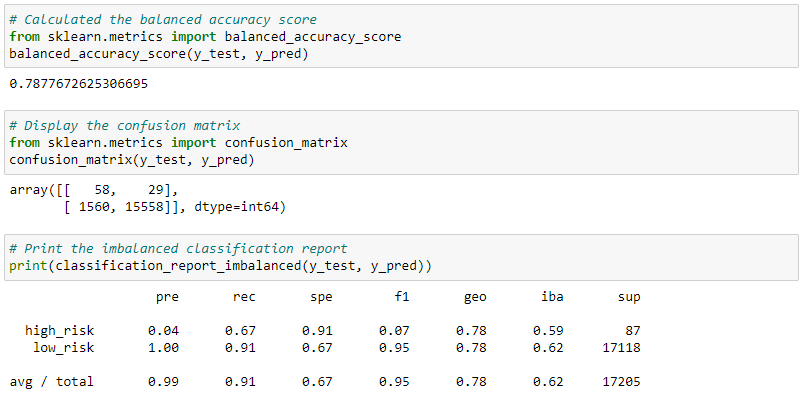Click high_risk support value 87
Viewport: 803px width, 395px height.
633,331
